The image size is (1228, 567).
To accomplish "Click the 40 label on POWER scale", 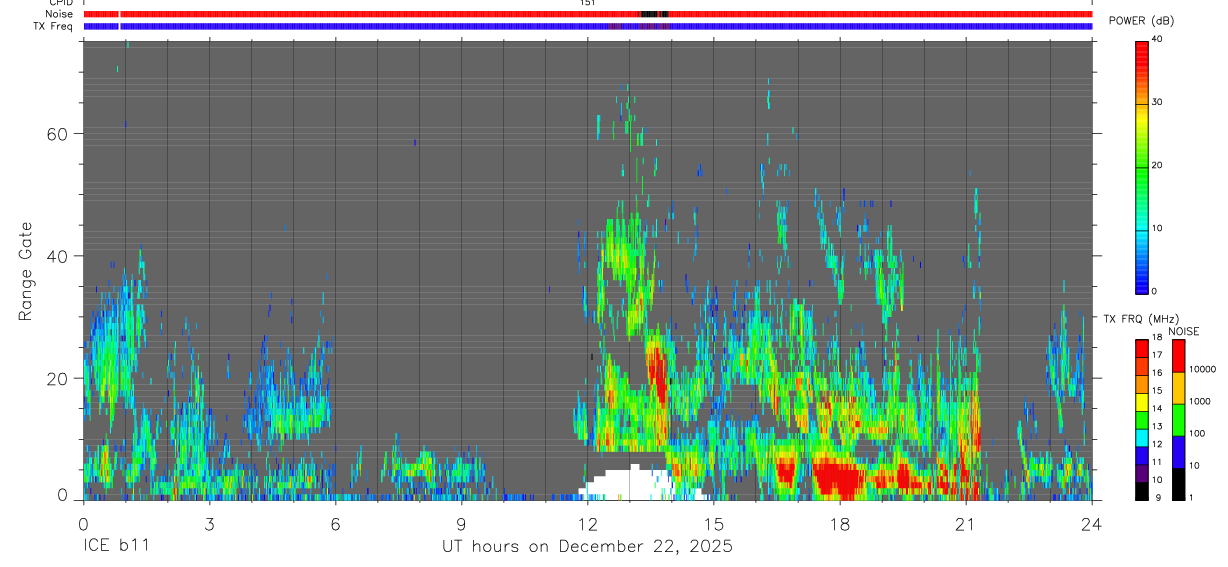I will click(1157, 40).
